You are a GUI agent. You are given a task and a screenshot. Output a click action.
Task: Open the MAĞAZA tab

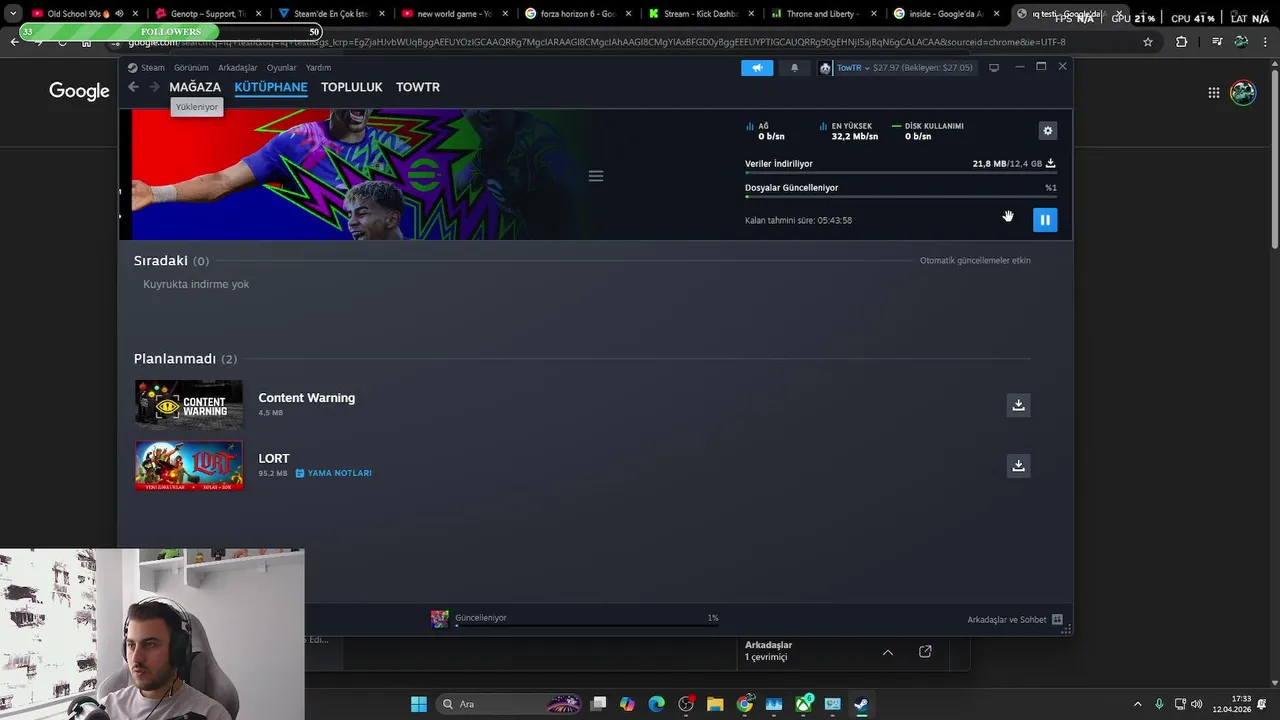click(x=195, y=87)
